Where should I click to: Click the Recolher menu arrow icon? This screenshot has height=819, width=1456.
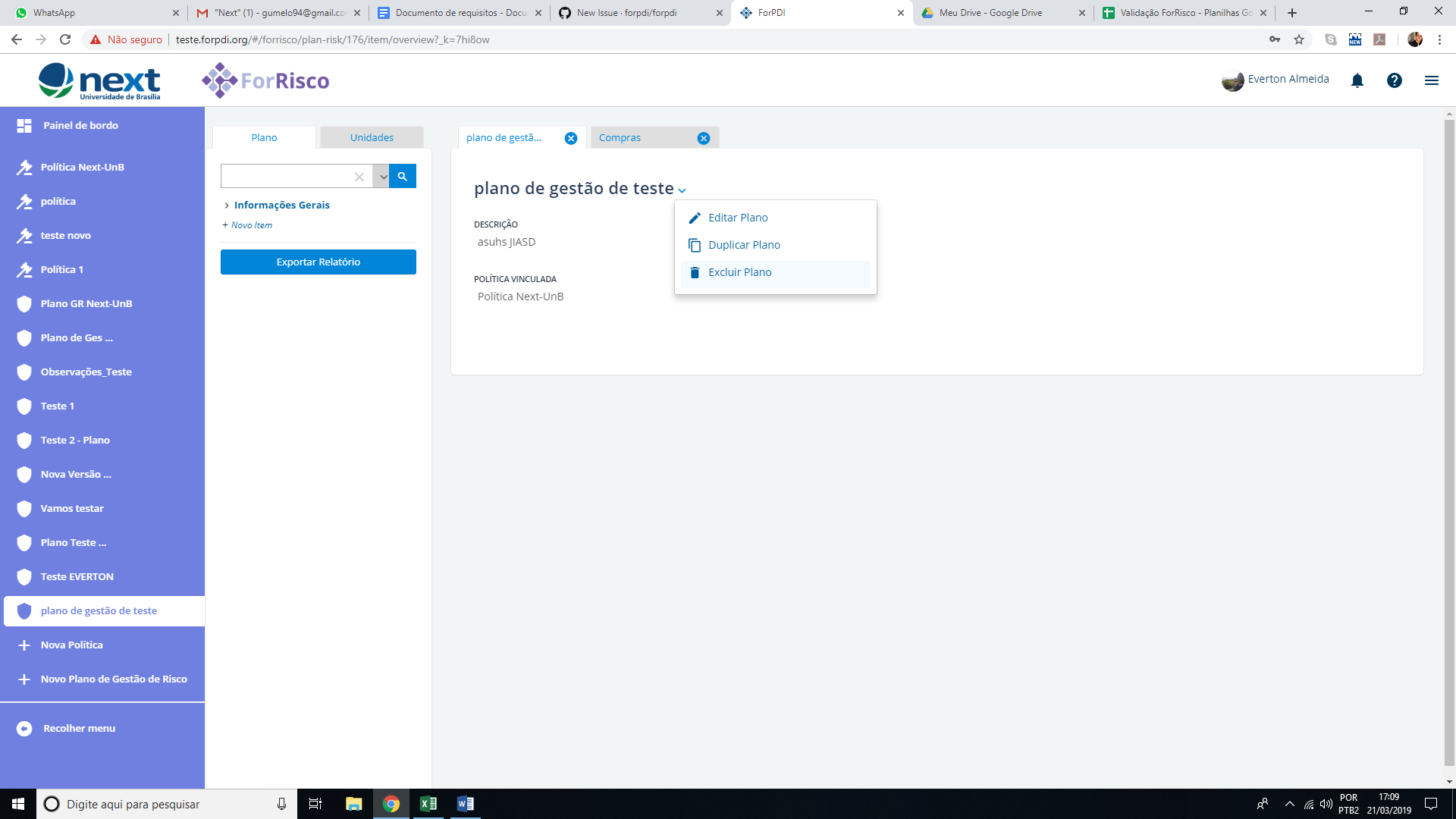point(24,728)
